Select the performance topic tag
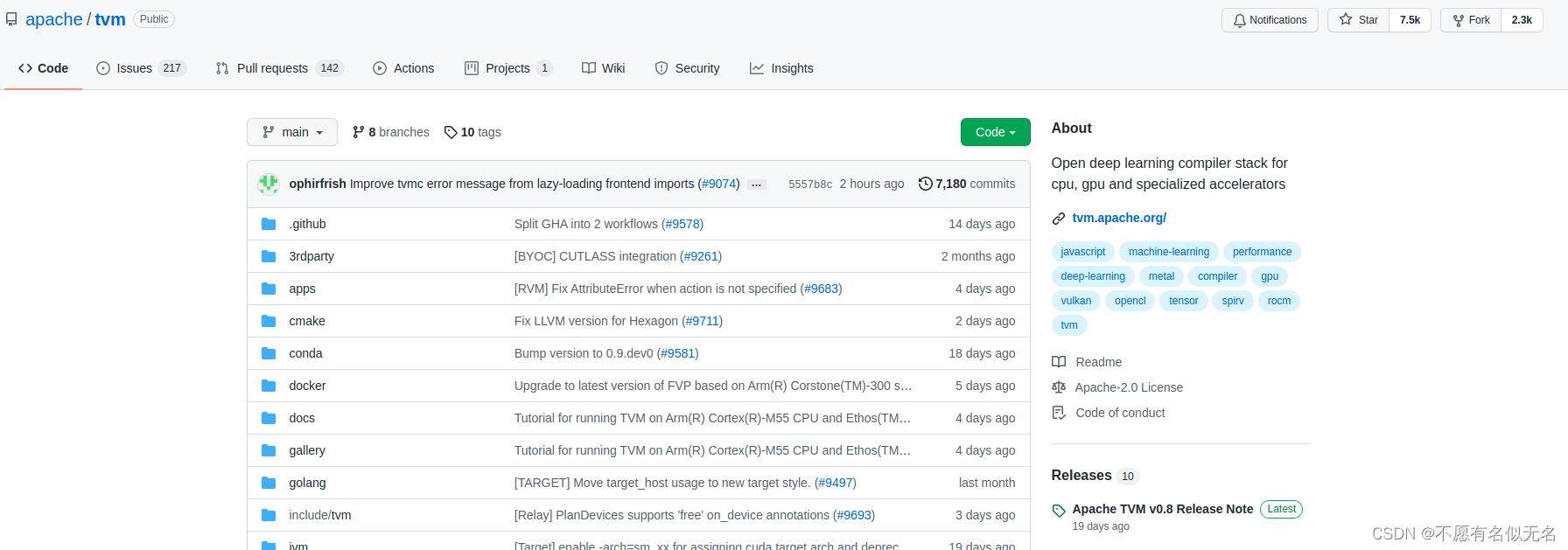 pyautogui.click(x=1262, y=252)
